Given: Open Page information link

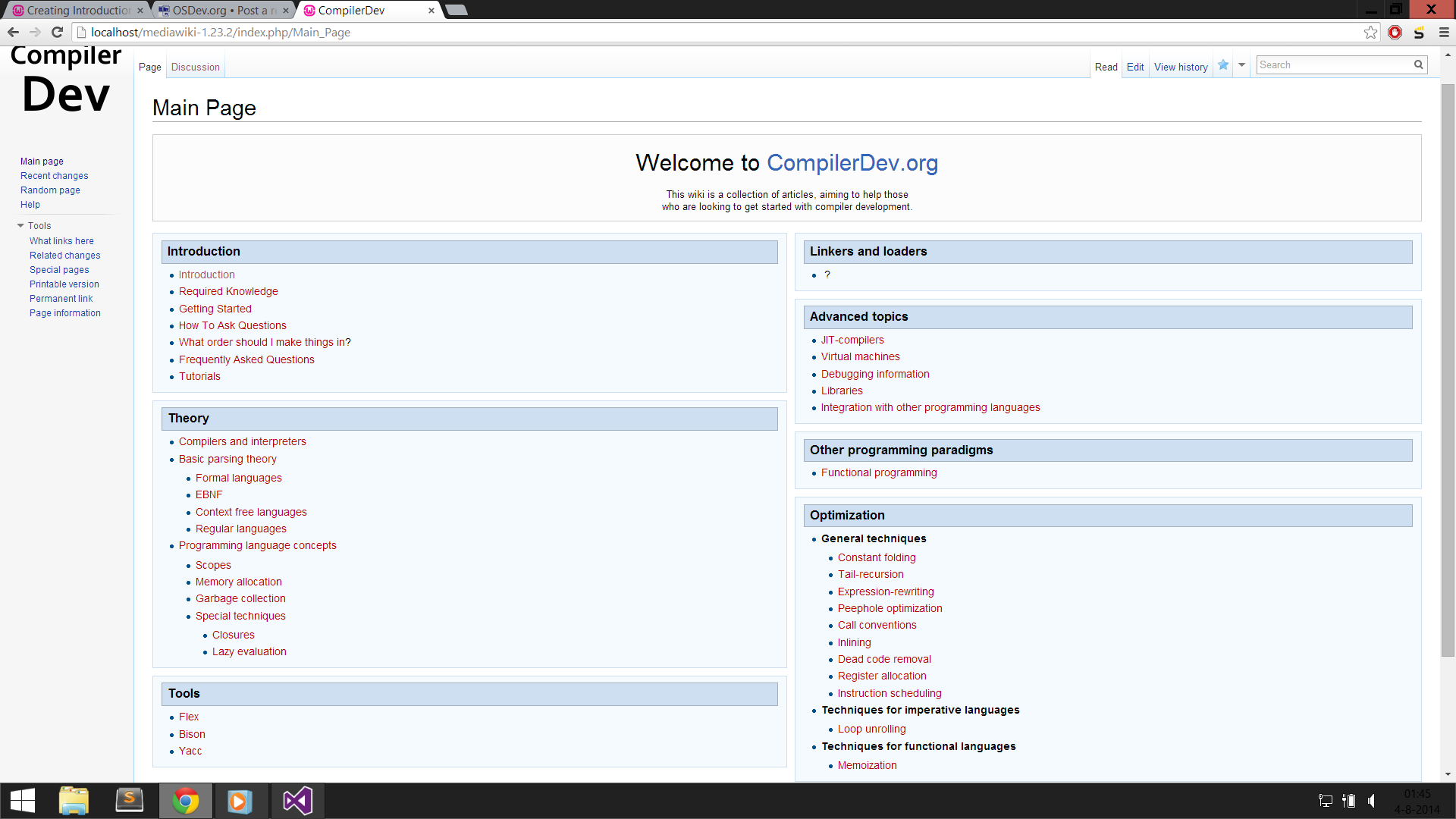Looking at the screenshot, I should tap(65, 313).
